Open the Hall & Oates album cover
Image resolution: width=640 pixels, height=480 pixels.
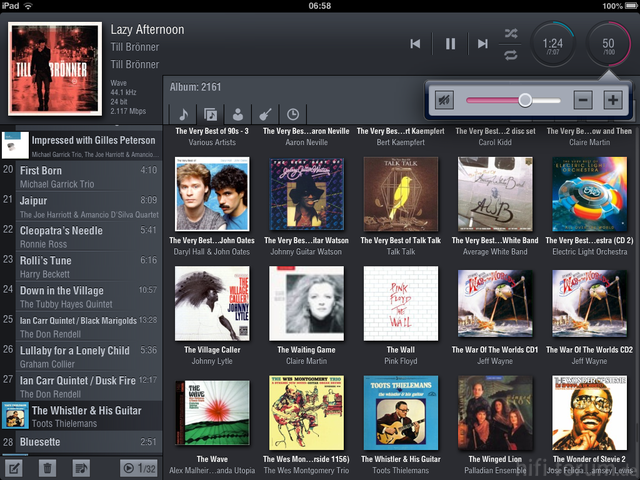click(212, 194)
